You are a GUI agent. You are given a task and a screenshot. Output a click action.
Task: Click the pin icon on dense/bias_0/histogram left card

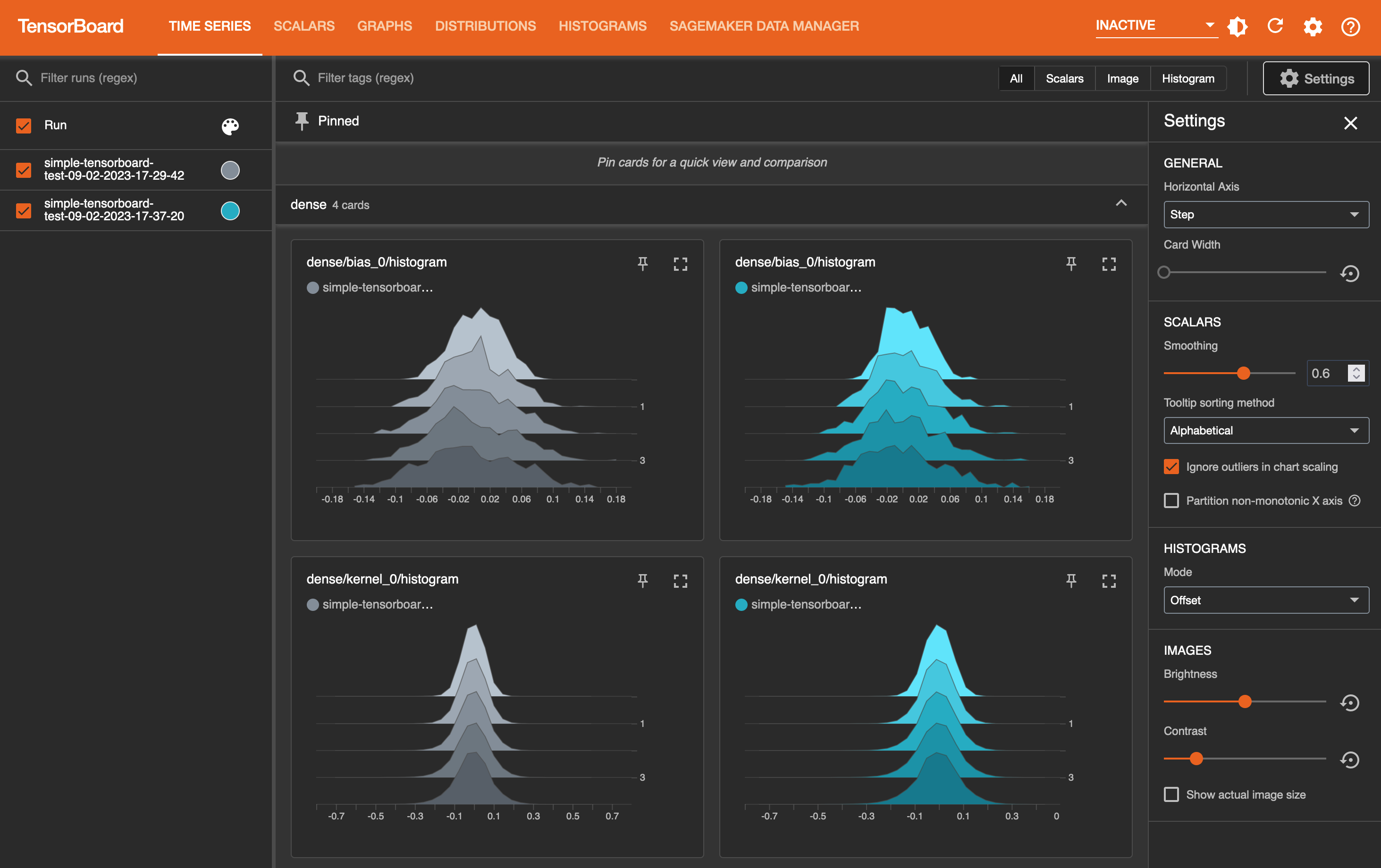(642, 263)
